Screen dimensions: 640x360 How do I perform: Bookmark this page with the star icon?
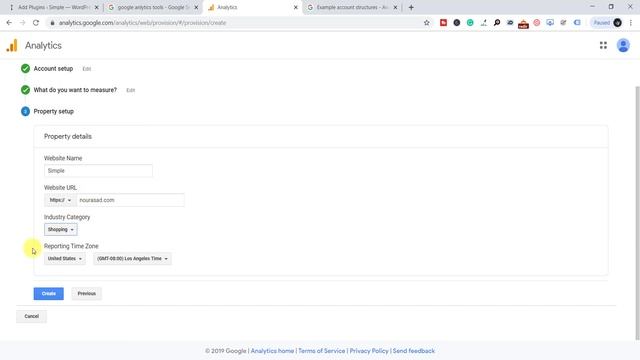(x=427, y=23)
